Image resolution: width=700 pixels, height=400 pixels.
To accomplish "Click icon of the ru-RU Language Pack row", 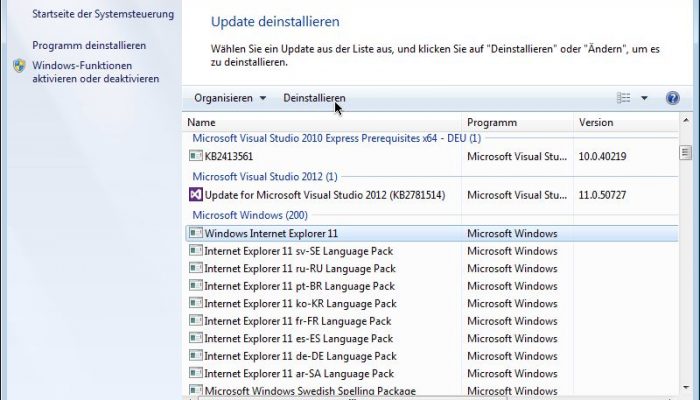I will coord(196,267).
